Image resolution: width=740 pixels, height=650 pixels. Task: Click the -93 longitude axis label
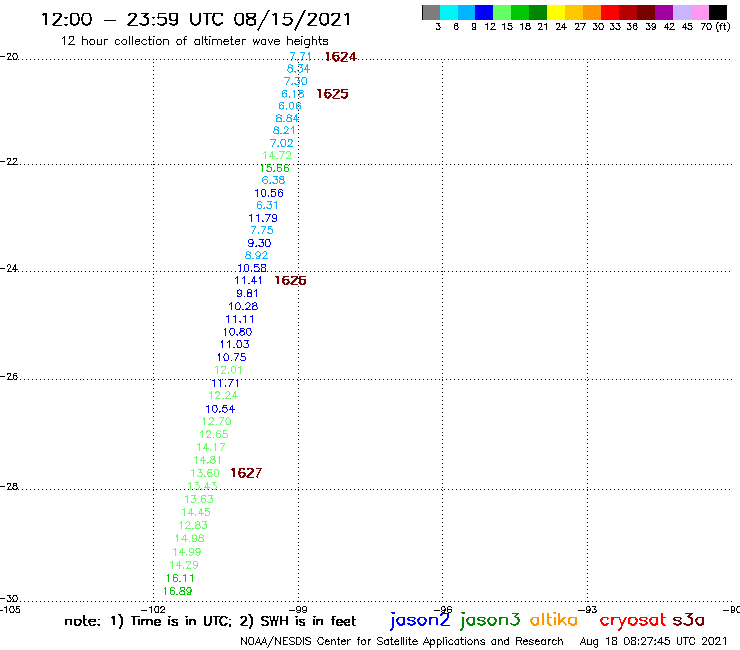pyautogui.click(x=588, y=610)
